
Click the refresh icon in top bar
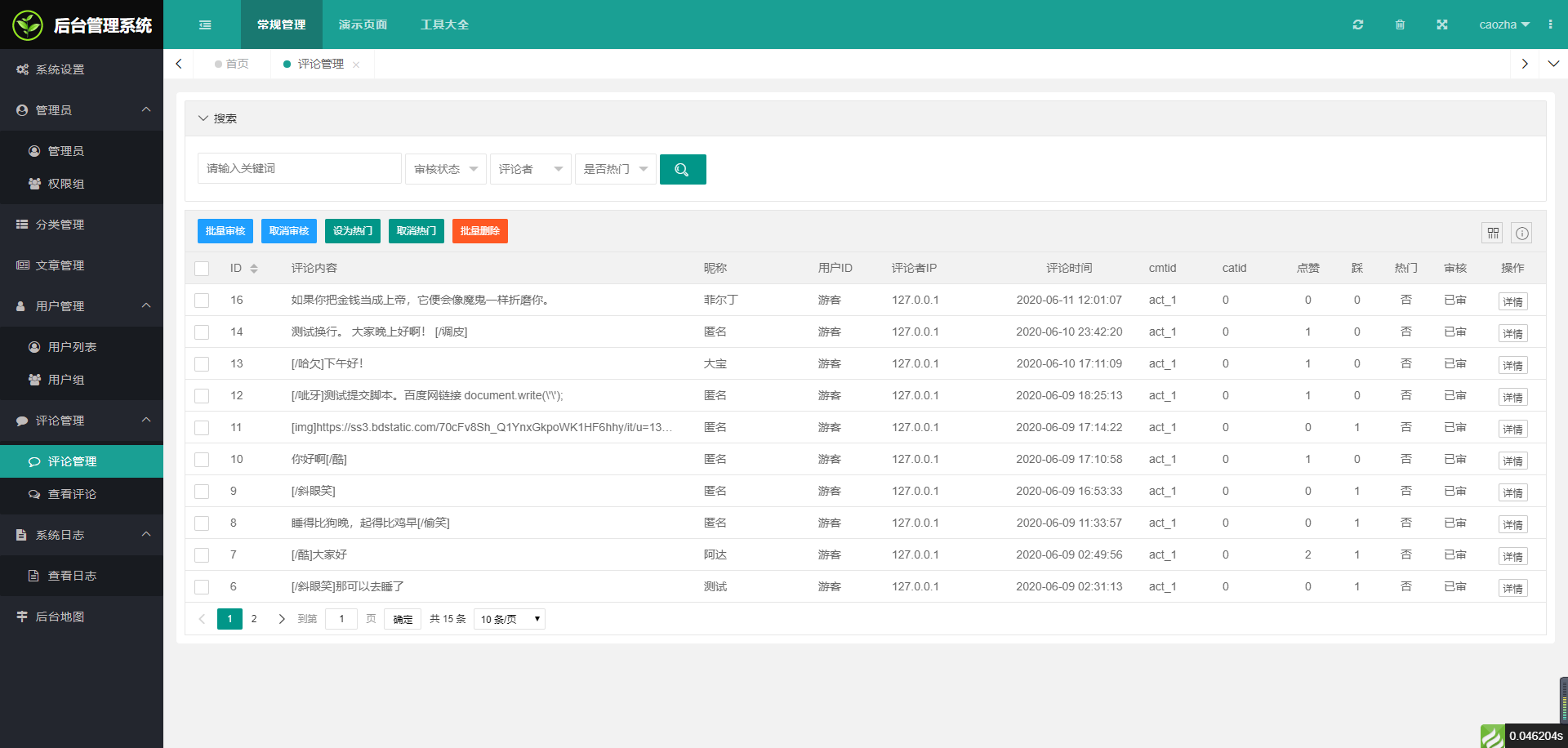(x=1358, y=24)
